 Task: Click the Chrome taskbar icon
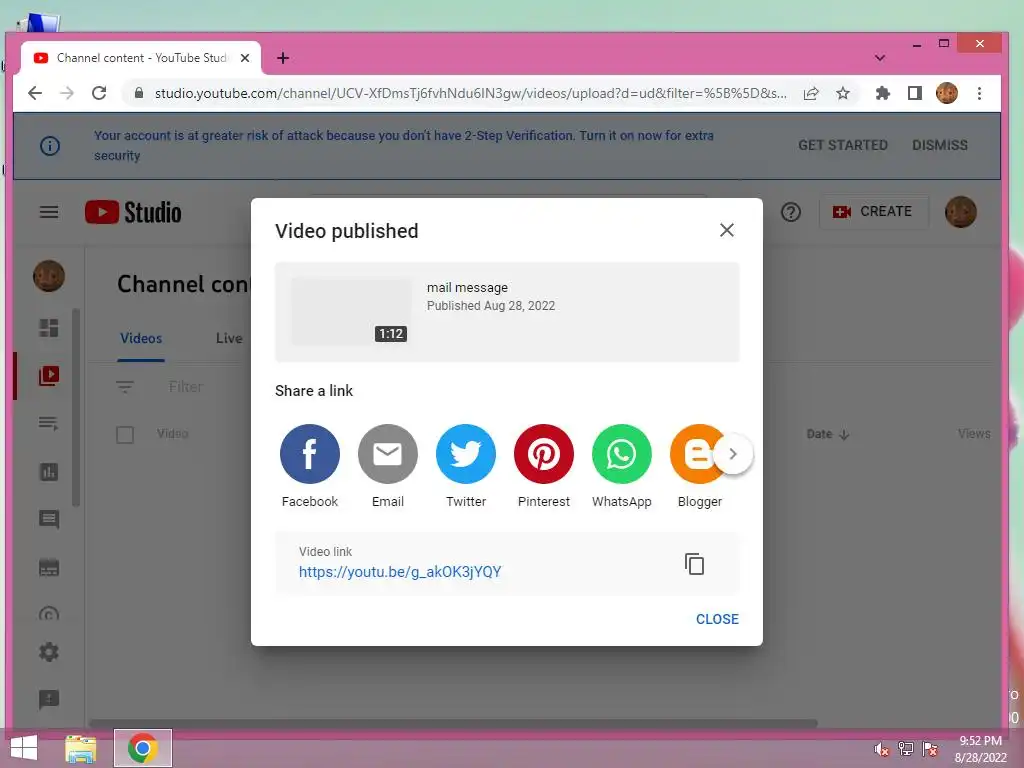tap(143, 748)
